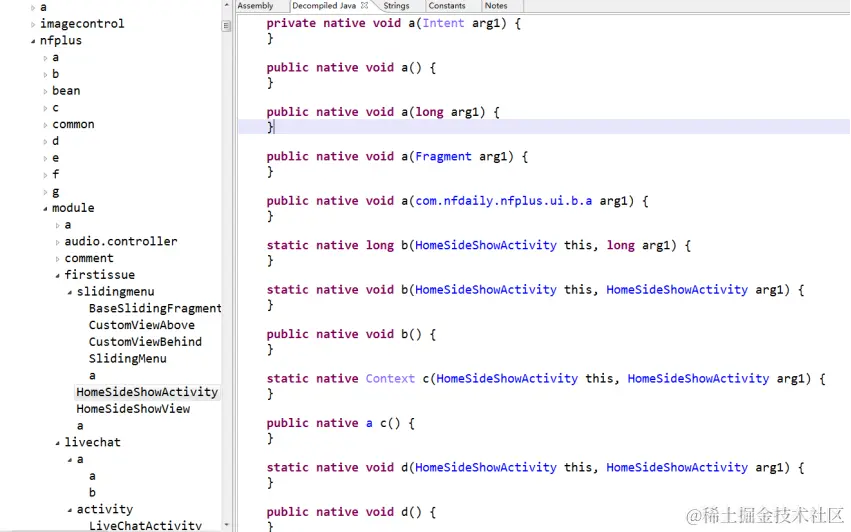Image resolution: width=851 pixels, height=532 pixels.
Task: Follow the Fragment type in the code
Action: (443, 157)
